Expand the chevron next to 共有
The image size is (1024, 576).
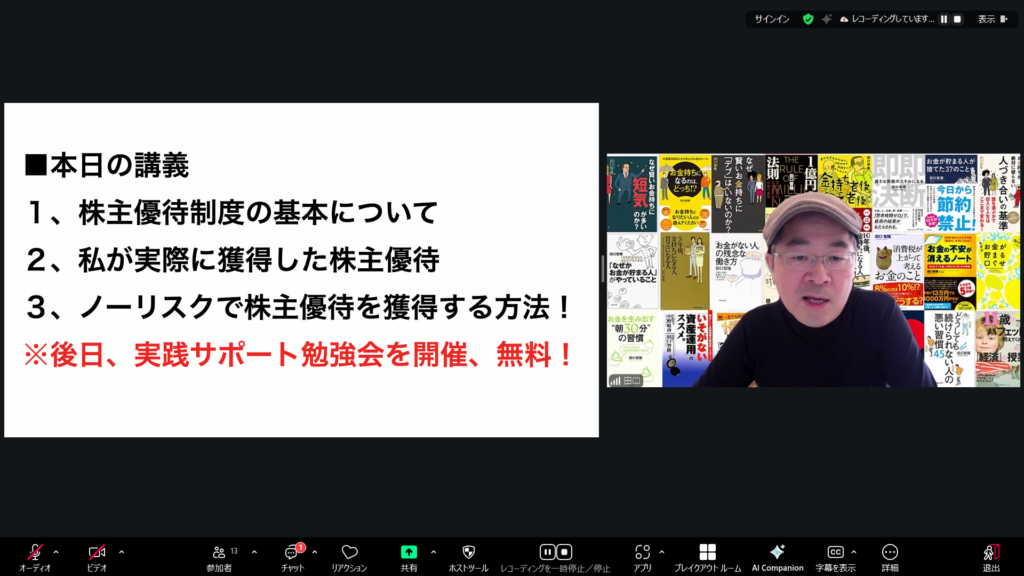pos(433,551)
